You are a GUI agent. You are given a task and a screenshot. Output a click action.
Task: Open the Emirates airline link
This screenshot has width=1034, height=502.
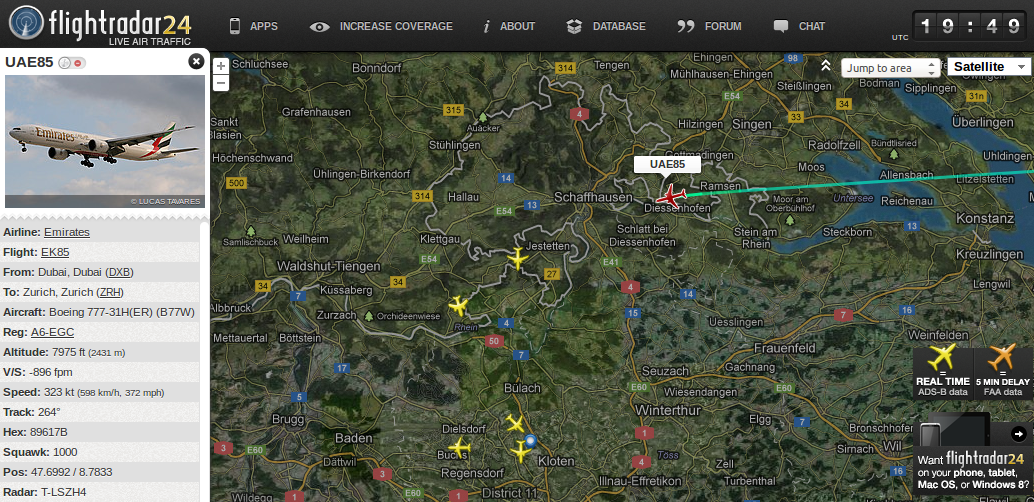point(67,232)
